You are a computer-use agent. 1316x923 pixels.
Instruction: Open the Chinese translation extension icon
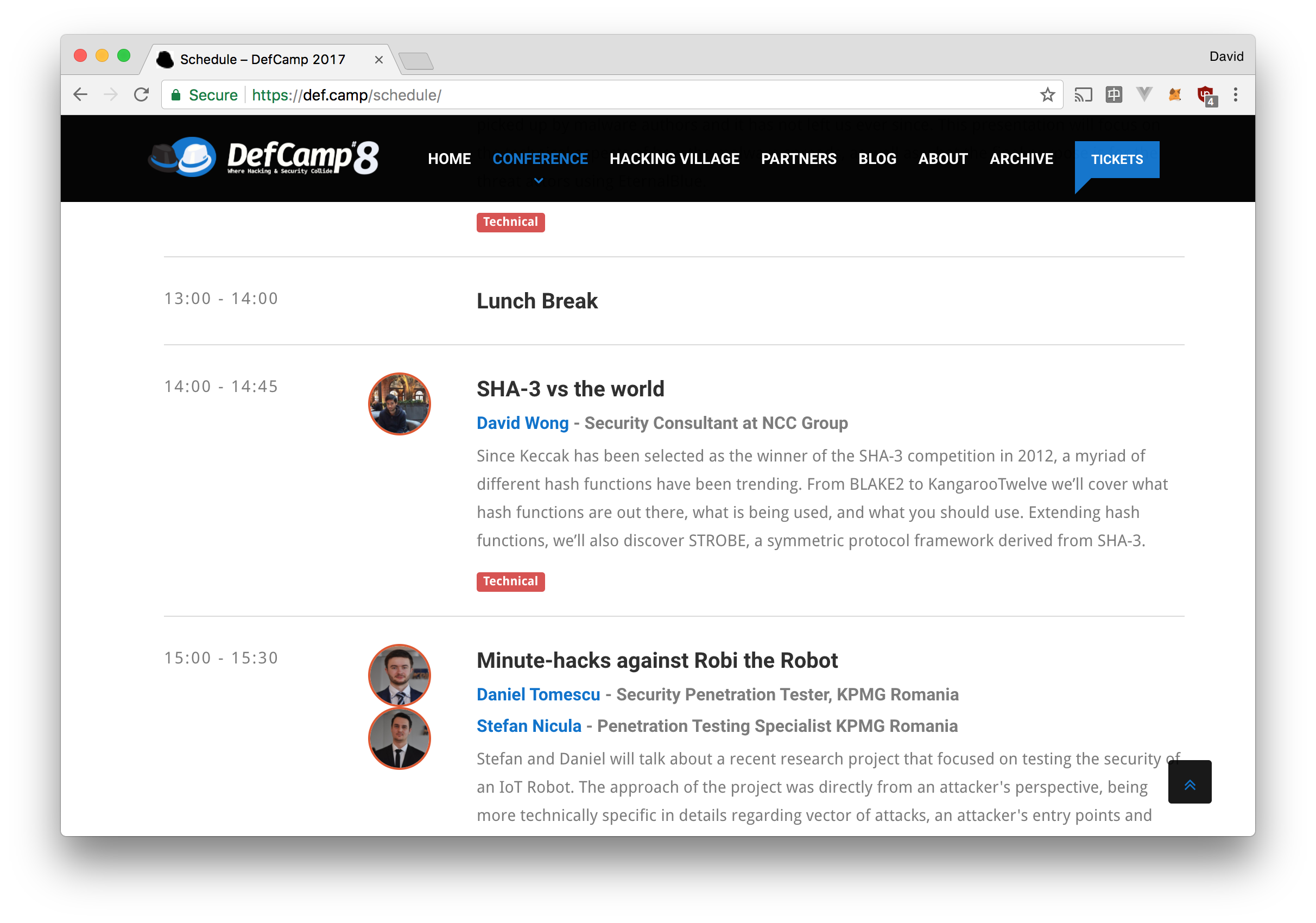click(x=1114, y=94)
